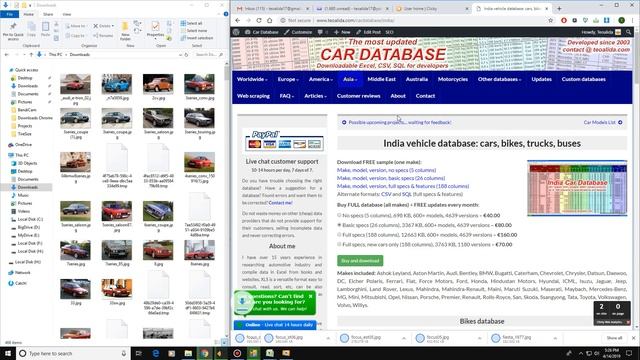Click Motorcycles in site navigation
The height and width of the screenshot is (360, 640).
(453, 79)
